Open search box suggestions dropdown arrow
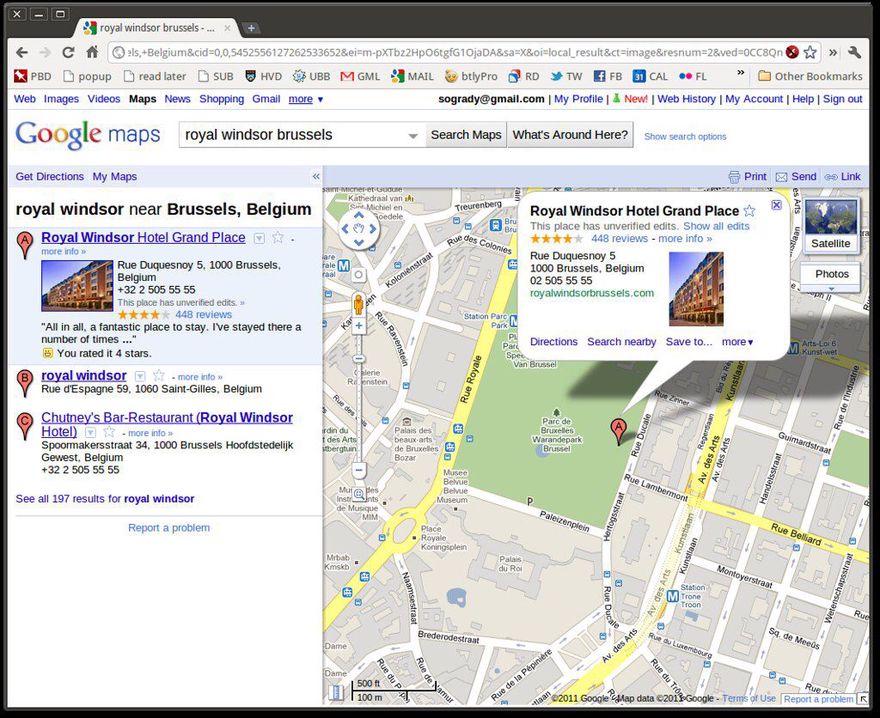880x718 pixels. [413, 135]
